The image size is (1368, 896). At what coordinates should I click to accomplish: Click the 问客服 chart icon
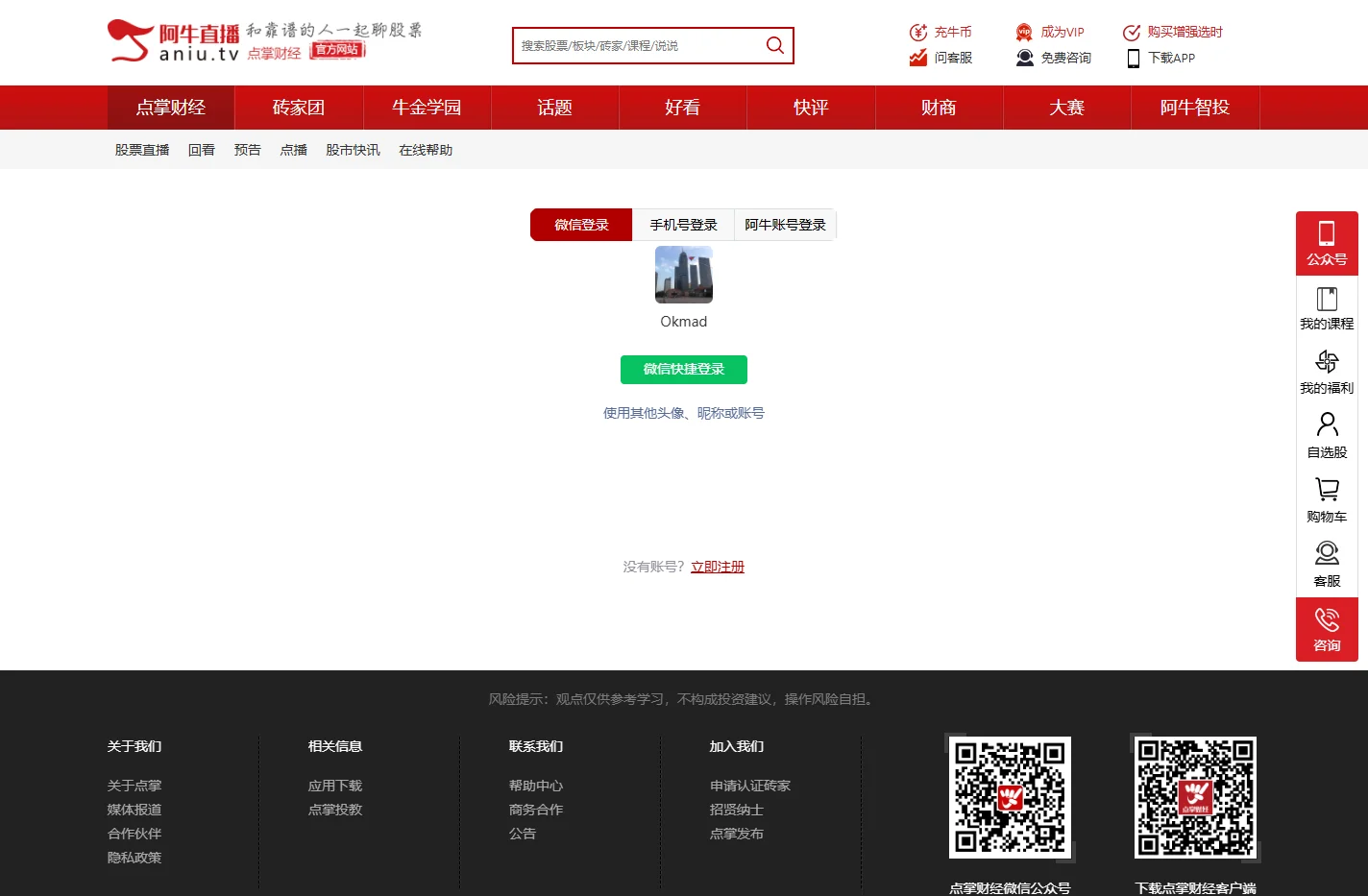pyautogui.click(x=918, y=58)
